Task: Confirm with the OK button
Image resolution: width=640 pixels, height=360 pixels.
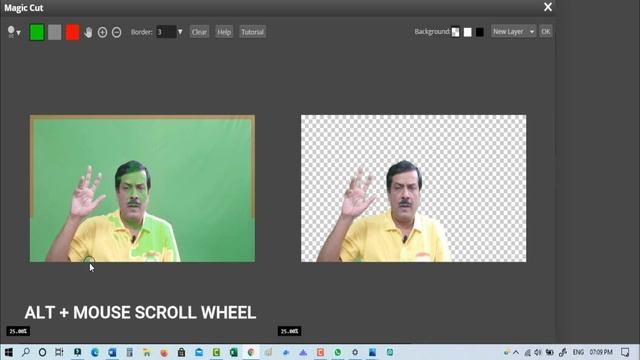Action: coord(546,31)
